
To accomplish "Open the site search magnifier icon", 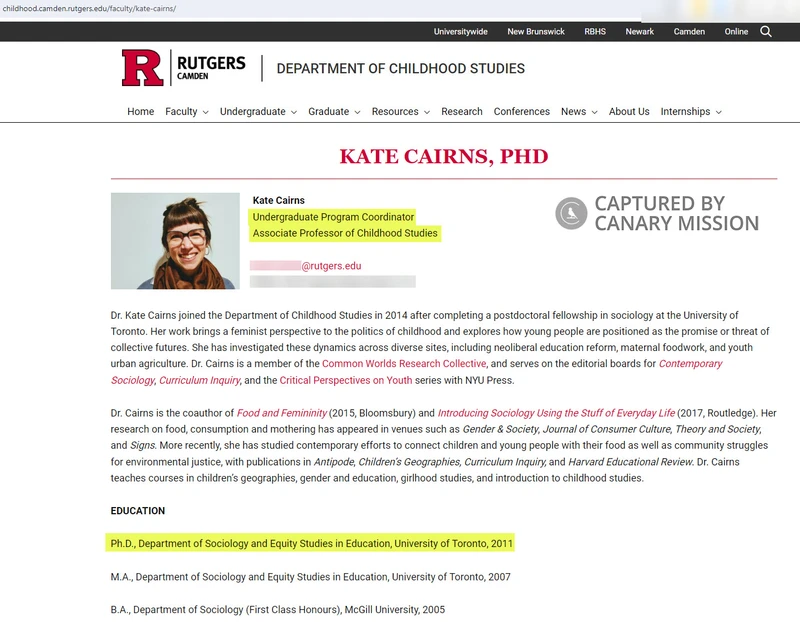I will point(765,32).
